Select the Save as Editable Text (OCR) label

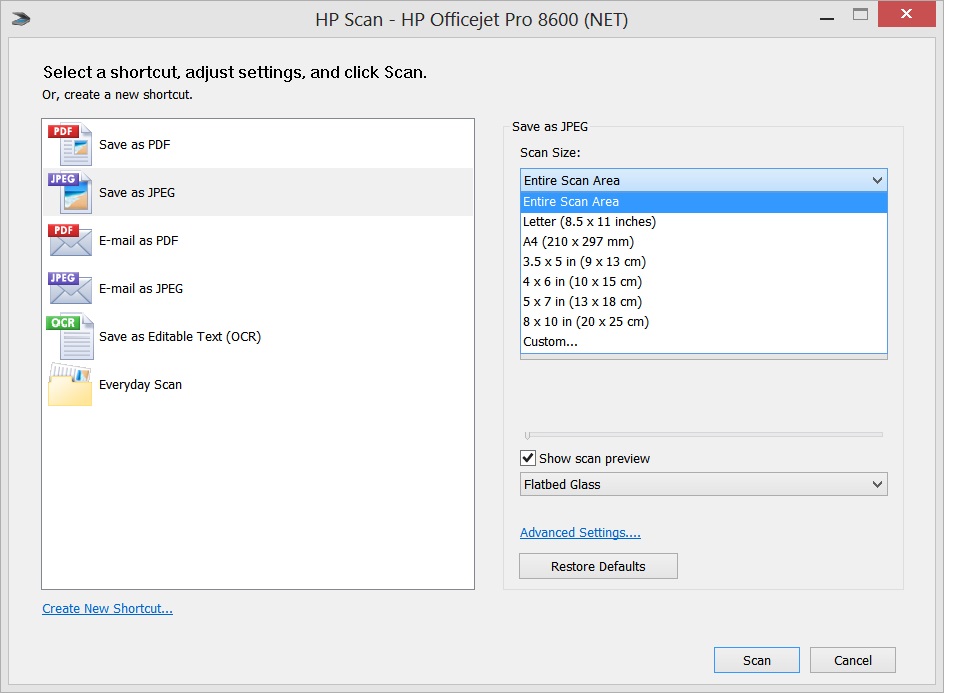point(180,337)
